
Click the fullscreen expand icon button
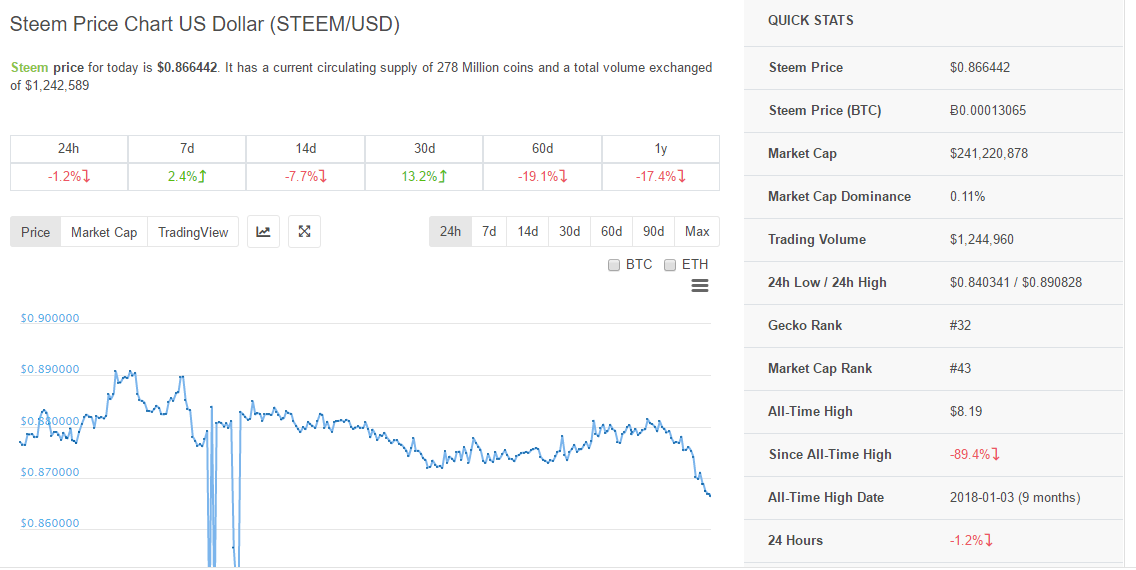304,232
